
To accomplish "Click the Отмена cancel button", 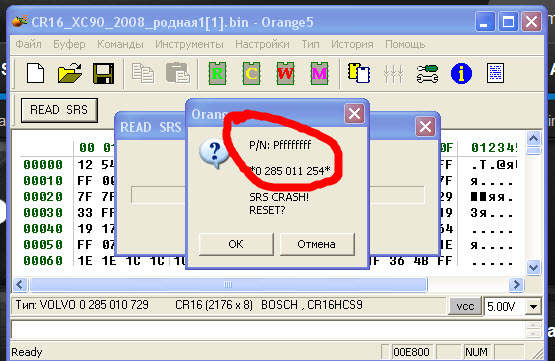I will point(317,244).
